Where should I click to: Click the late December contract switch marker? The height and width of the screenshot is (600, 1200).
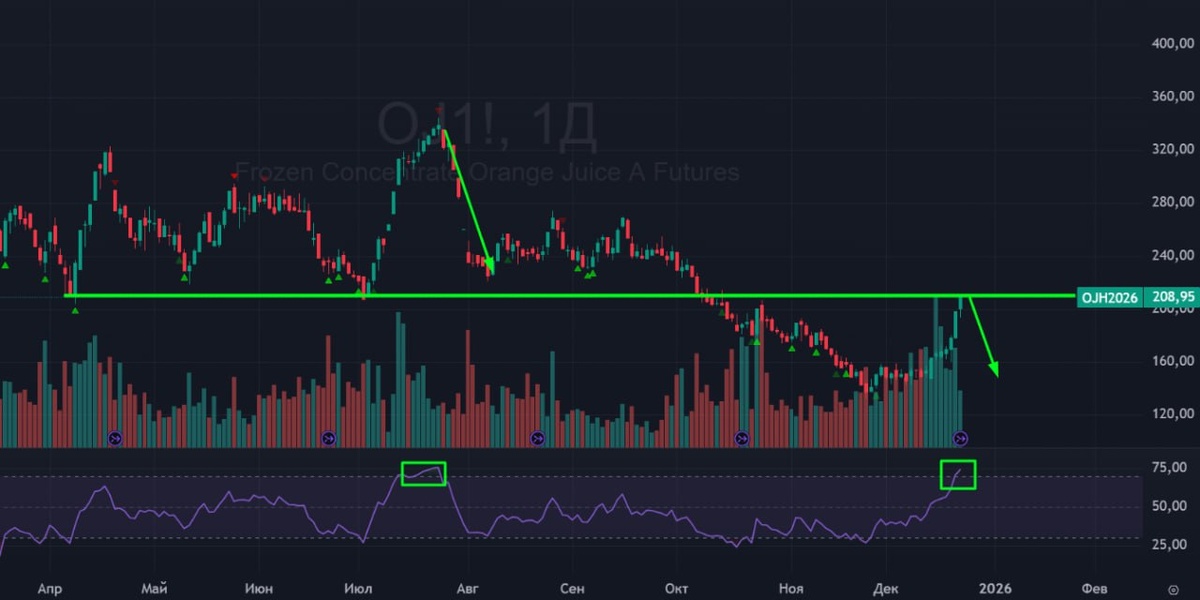[960, 438]
